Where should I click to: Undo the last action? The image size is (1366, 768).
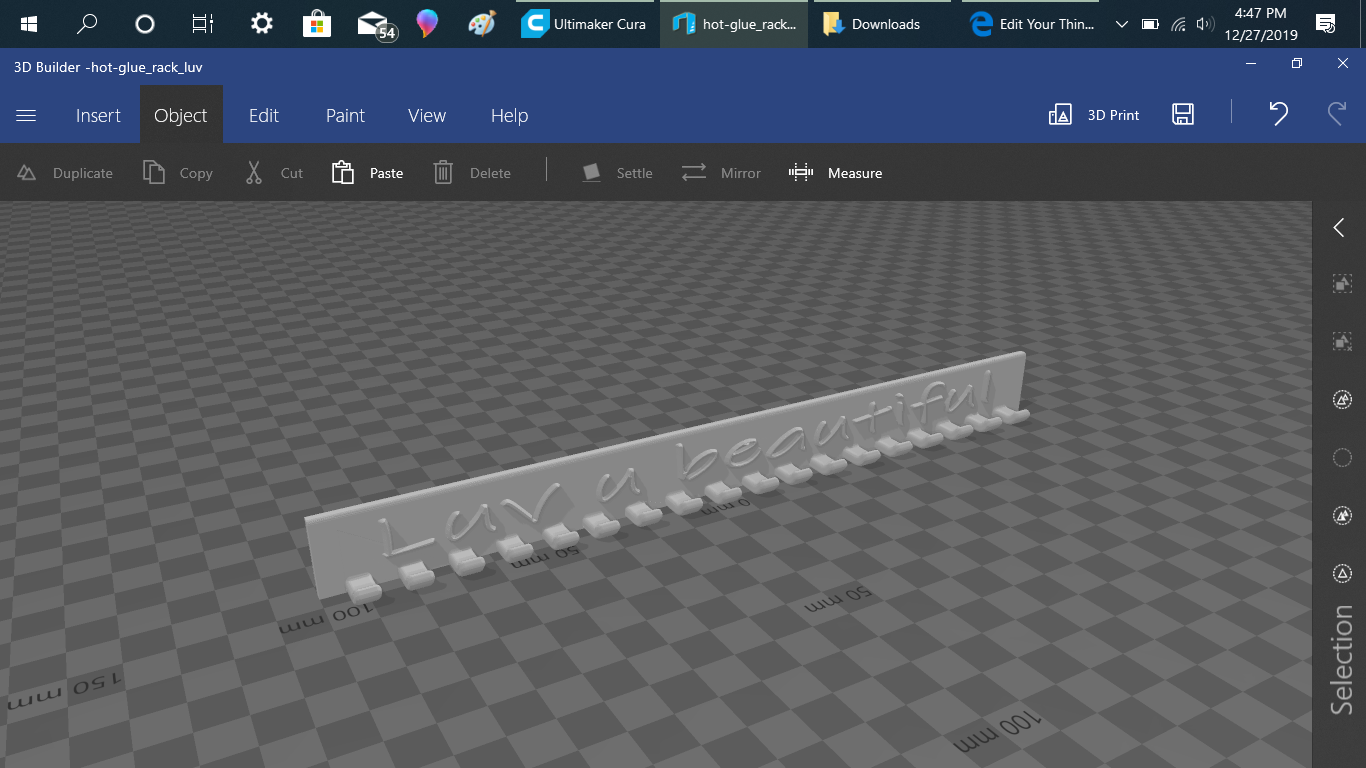click(x=1278, y=114)
